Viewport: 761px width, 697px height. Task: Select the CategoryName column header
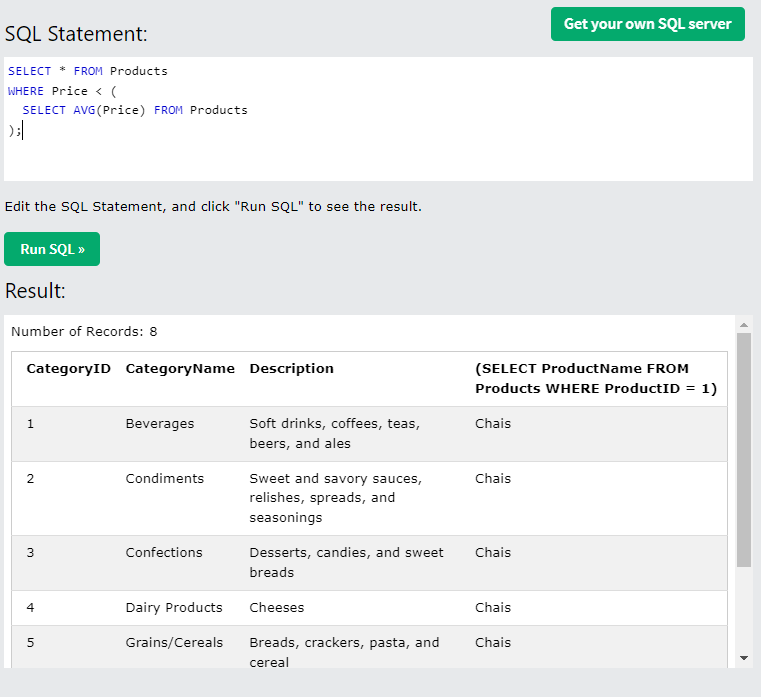coord(180,369)
